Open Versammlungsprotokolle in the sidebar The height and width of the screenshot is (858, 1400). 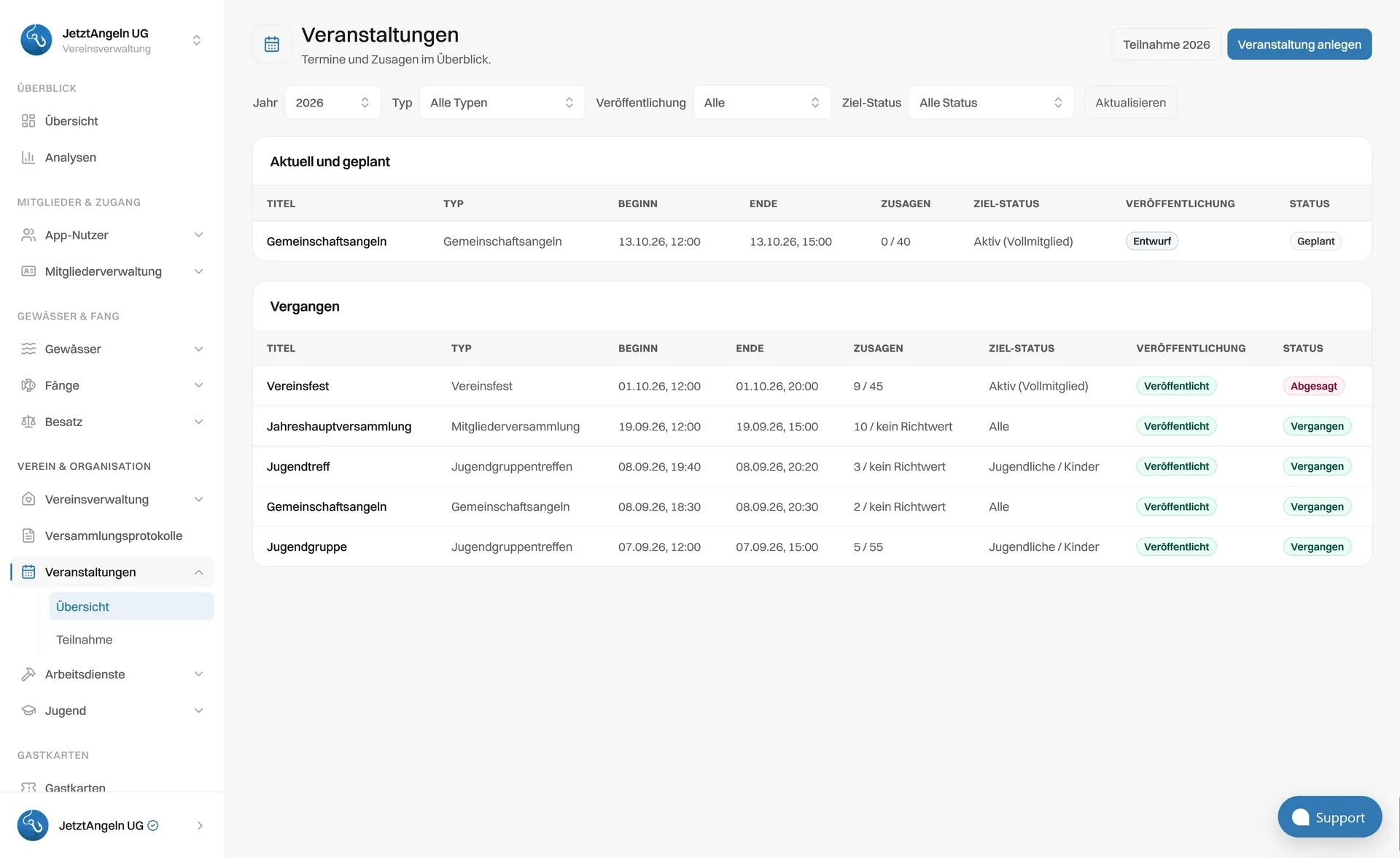[112, 536]
